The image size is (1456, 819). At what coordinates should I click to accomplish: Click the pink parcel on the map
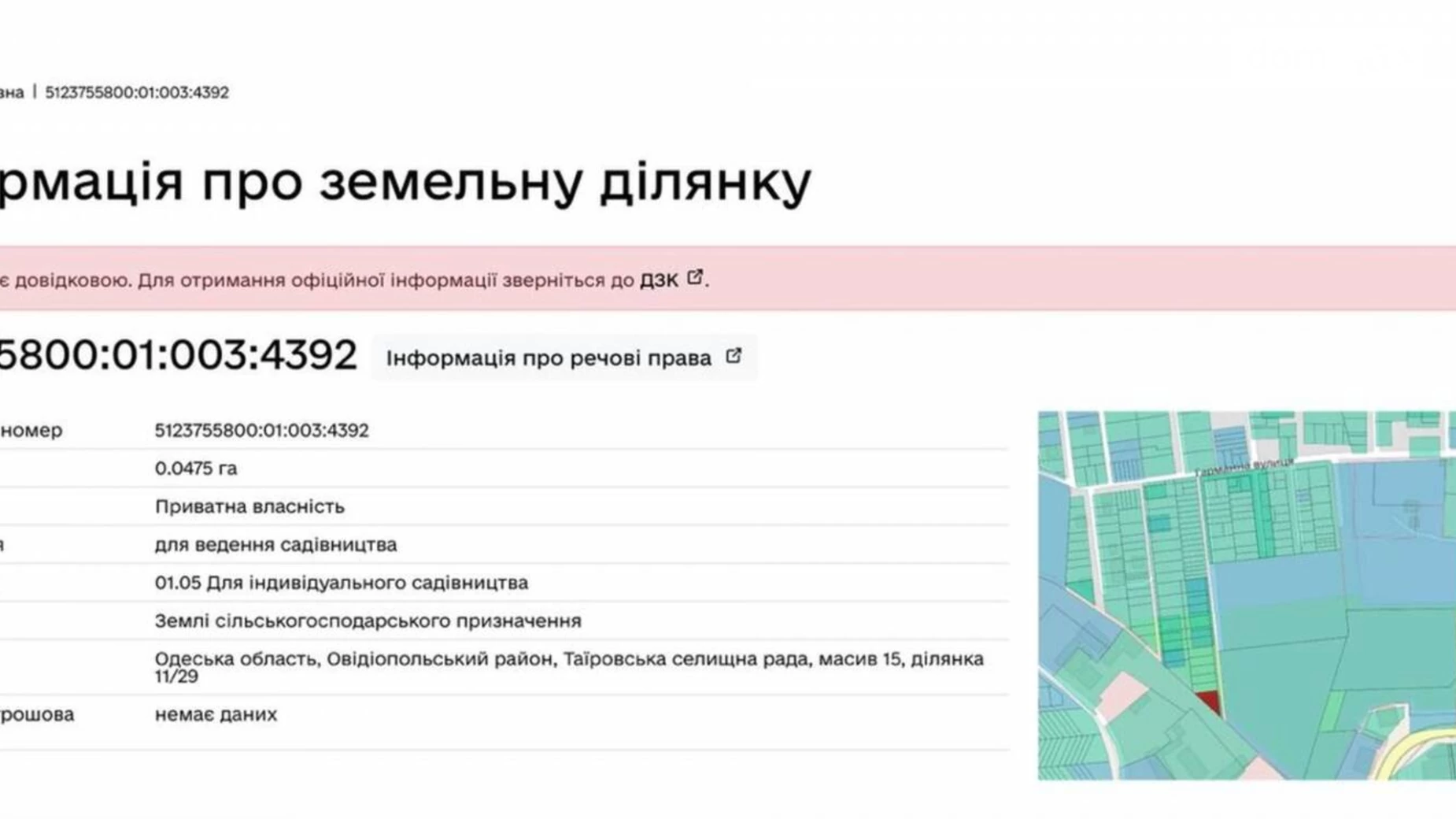1122,697
